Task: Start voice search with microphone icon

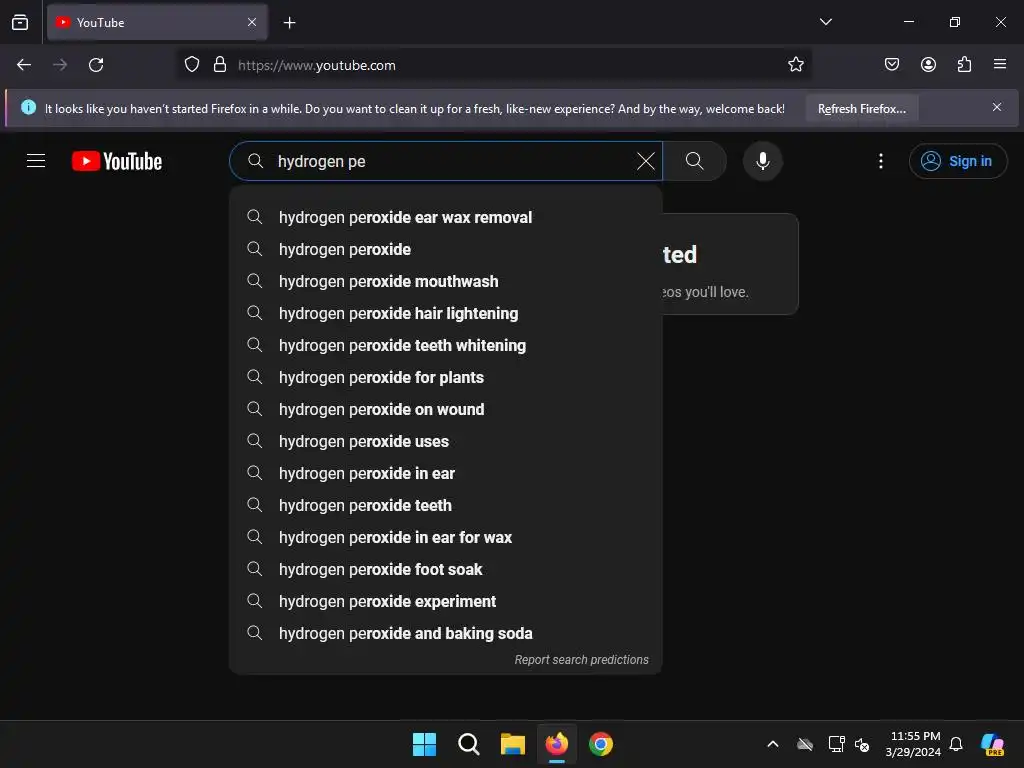Action: (x=762, y=161)
